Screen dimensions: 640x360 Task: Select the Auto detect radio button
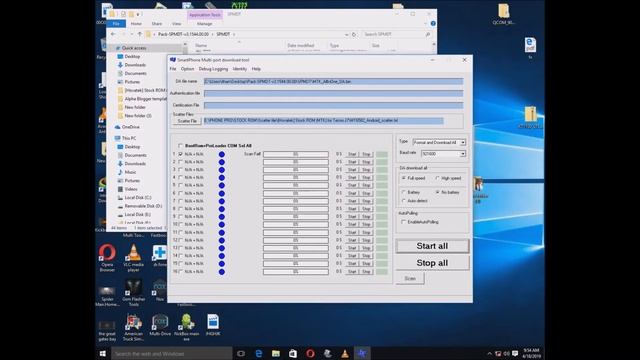point(404,201)
